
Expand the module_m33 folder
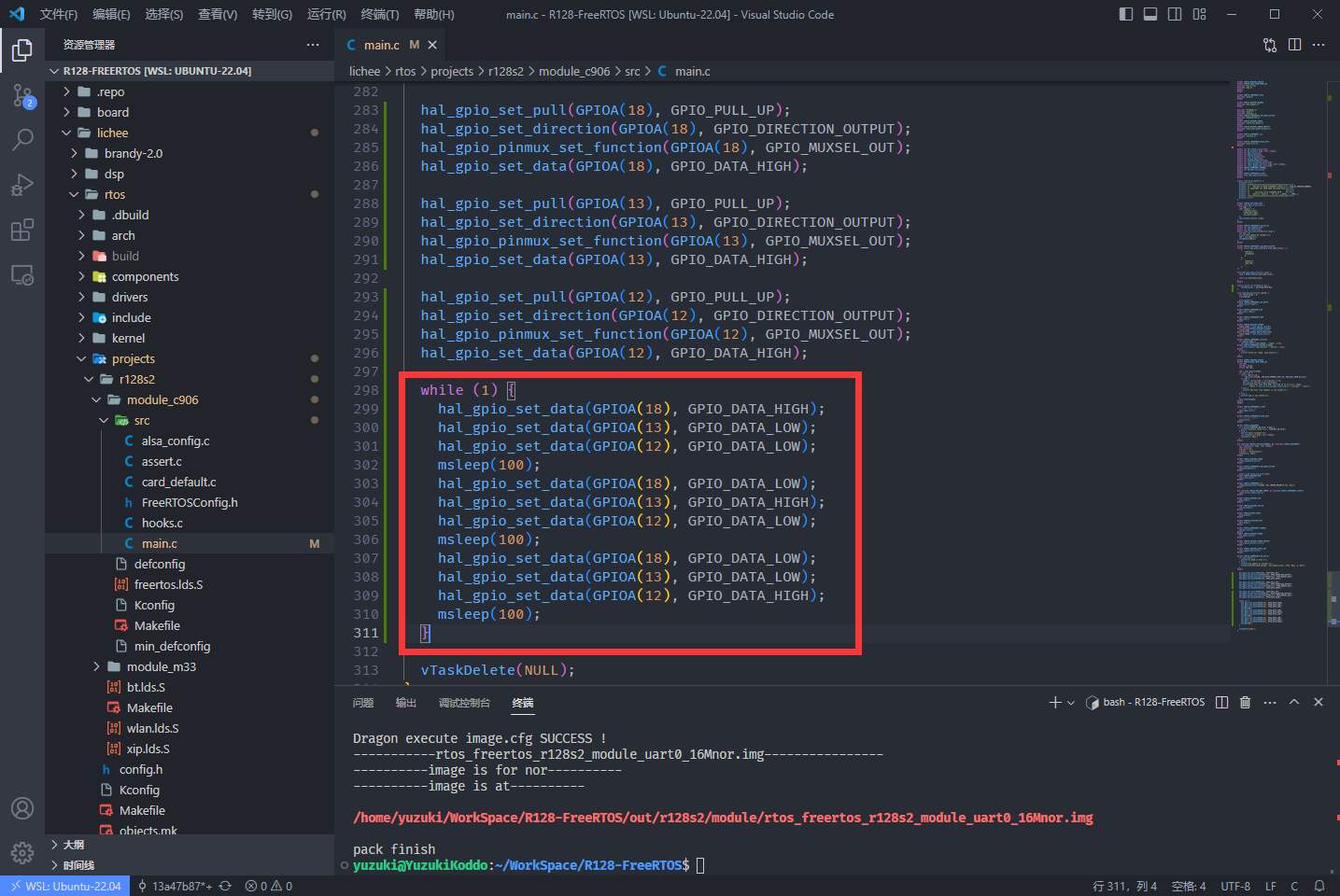pyautogui.click(x=161, y=666)
